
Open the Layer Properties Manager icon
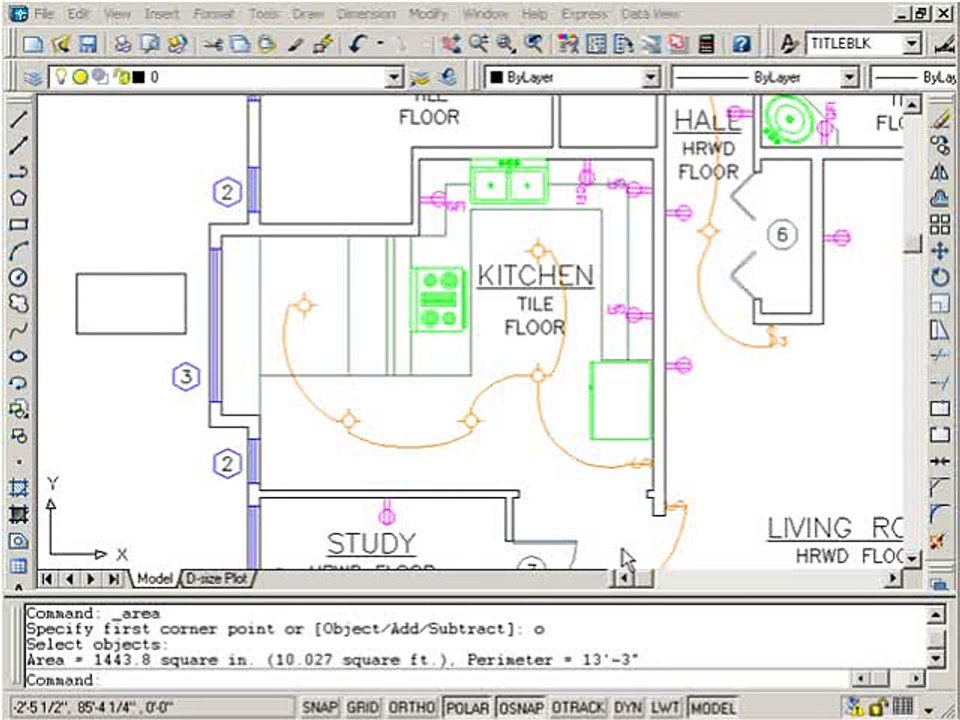point(32,78)
